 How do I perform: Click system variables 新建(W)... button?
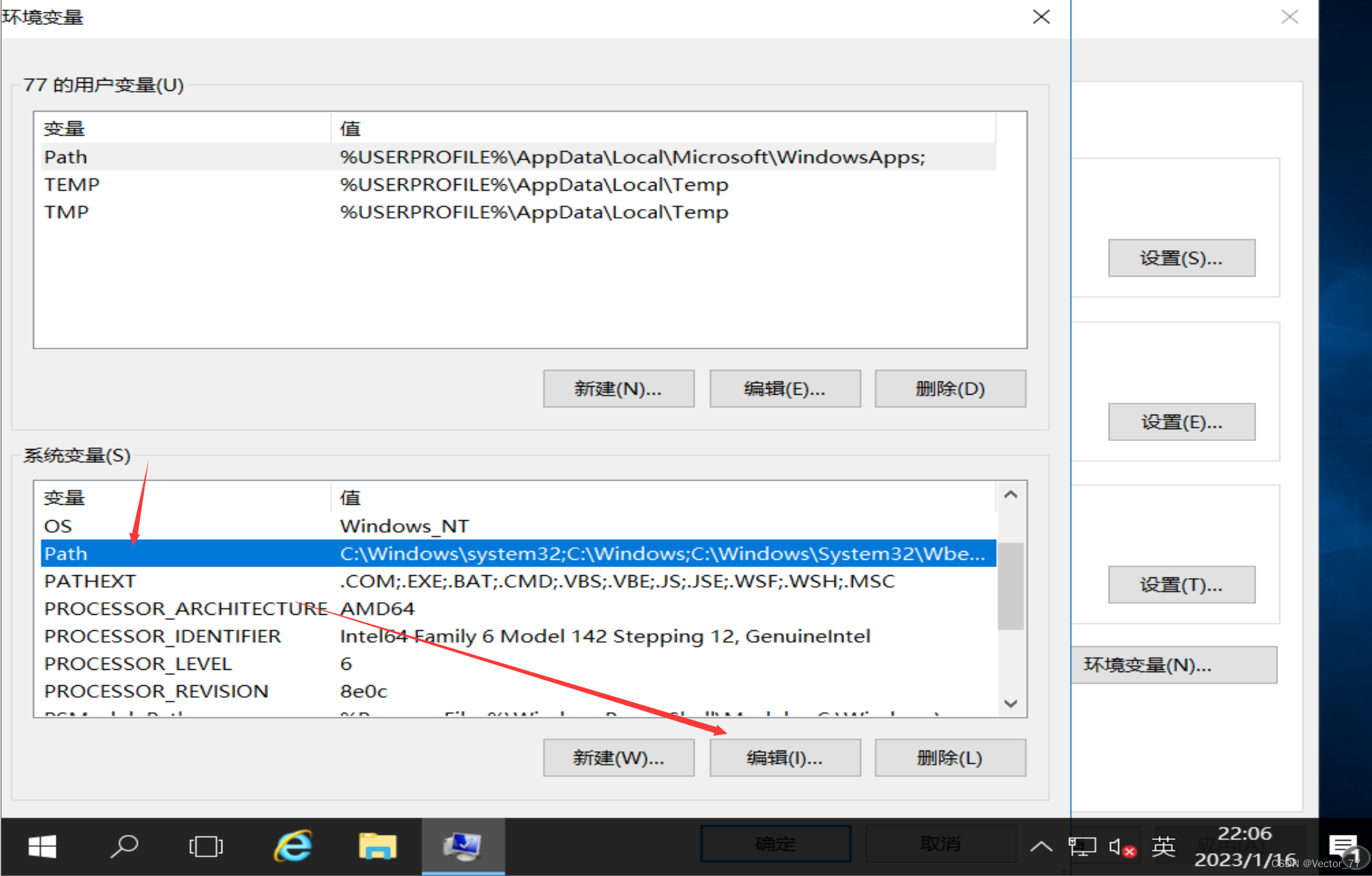(618, 757)
